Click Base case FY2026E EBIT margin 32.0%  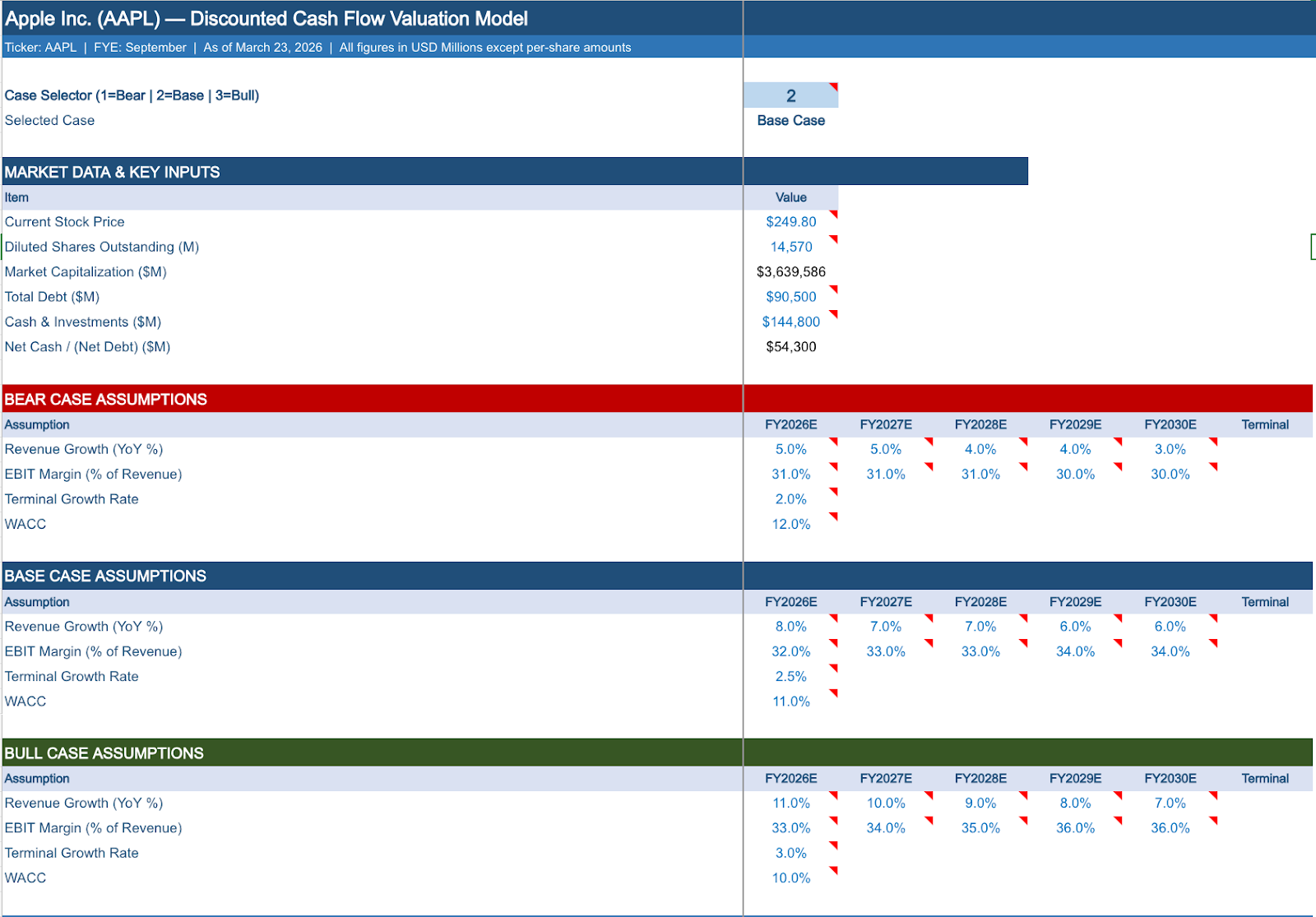[790, 651]
